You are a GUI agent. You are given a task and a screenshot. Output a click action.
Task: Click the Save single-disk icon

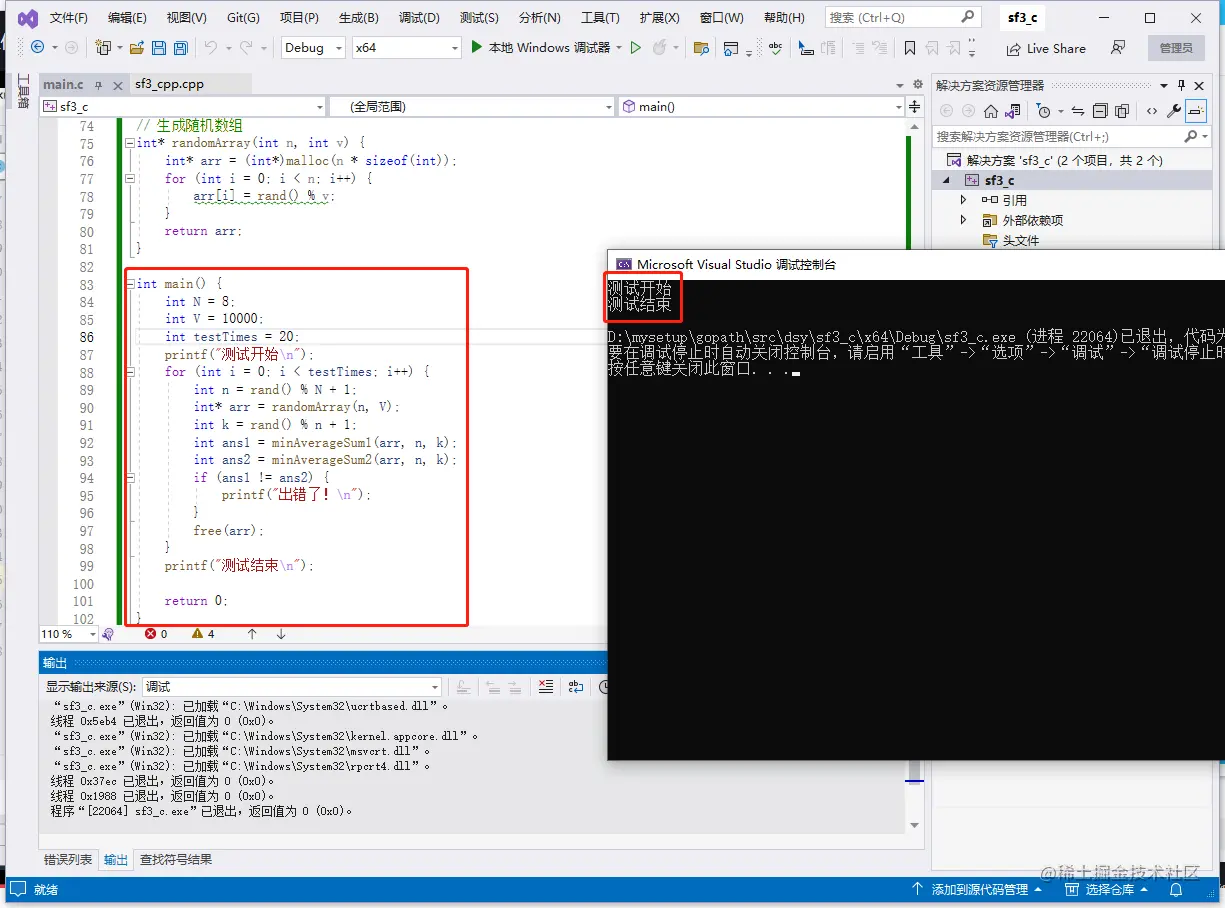pyautogui.click(x=159, y=47)
